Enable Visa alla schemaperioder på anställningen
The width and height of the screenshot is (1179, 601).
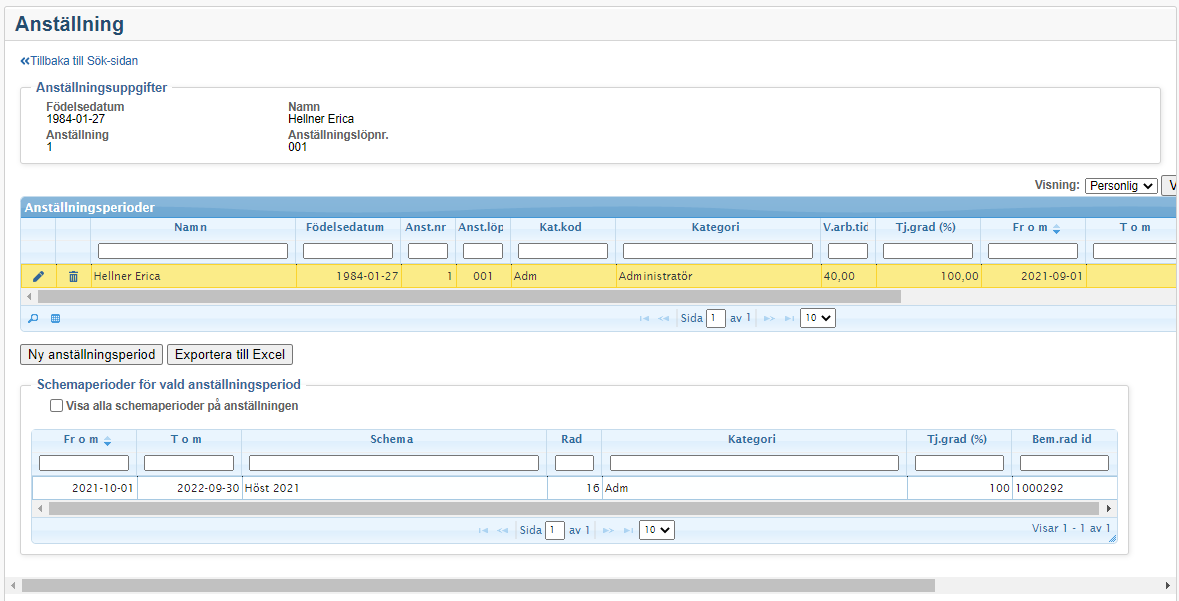point(57,406)
